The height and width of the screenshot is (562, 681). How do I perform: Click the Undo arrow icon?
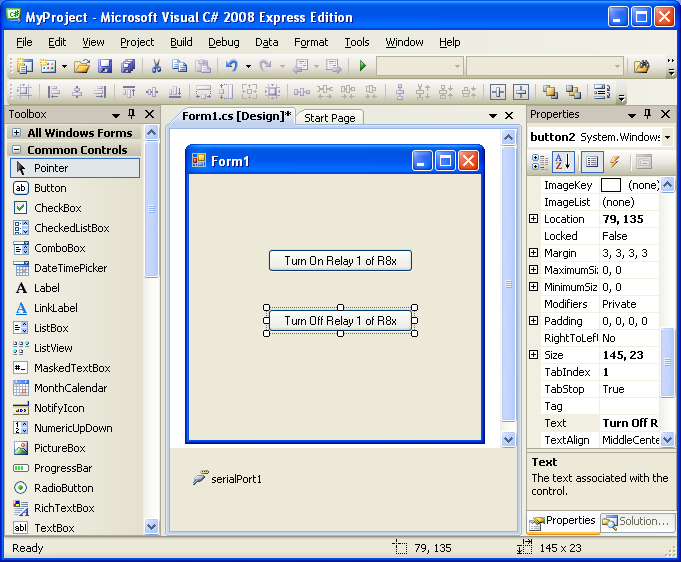[231, 66]
